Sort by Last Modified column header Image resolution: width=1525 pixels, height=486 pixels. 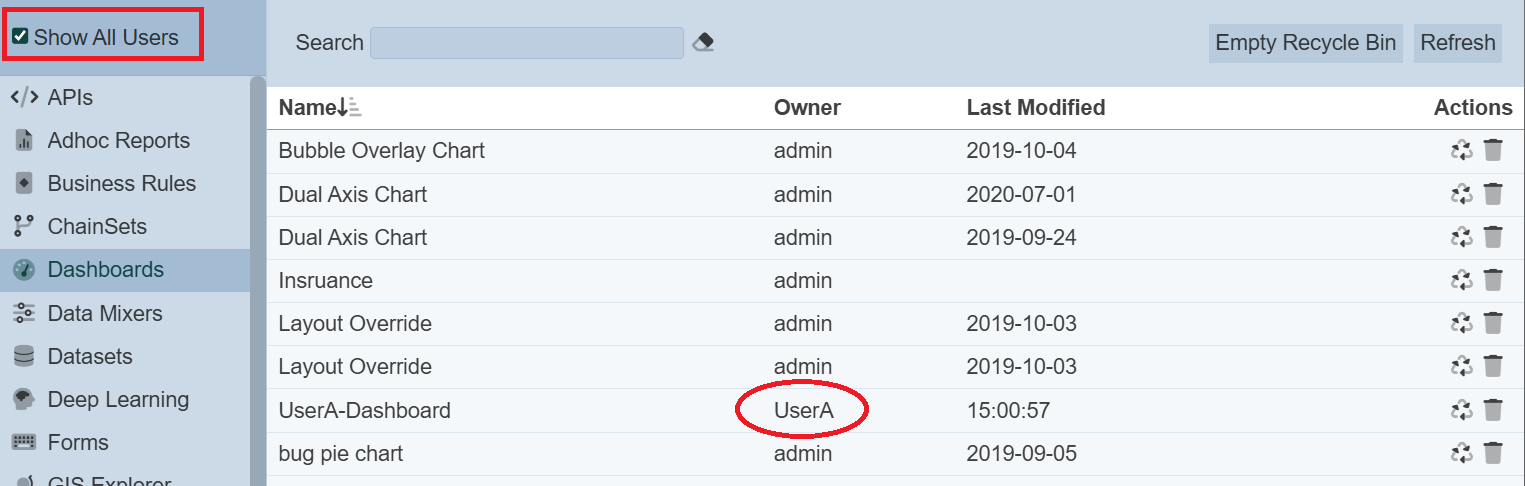point(1035,108)
